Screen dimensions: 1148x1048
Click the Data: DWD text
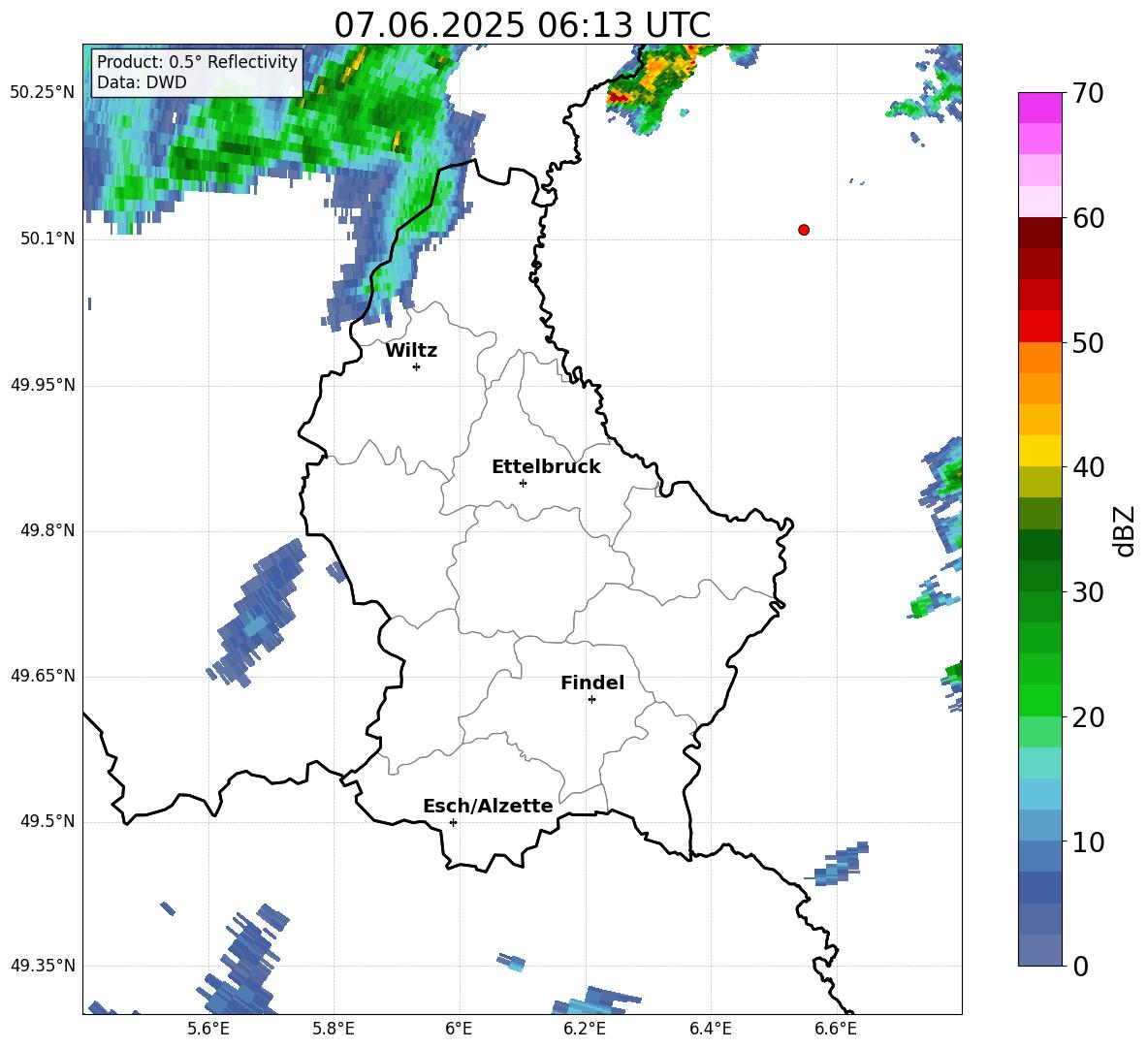[142, 82]
